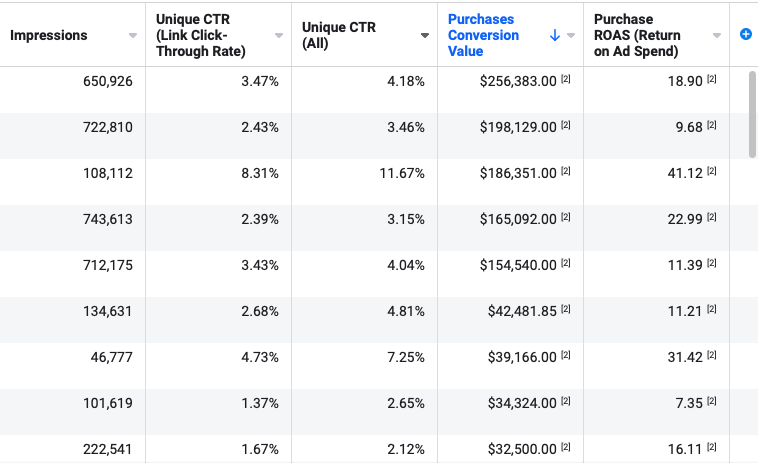Expand the Impressions column dropdown
758x463 pixels.
click(x=133, y=36)
